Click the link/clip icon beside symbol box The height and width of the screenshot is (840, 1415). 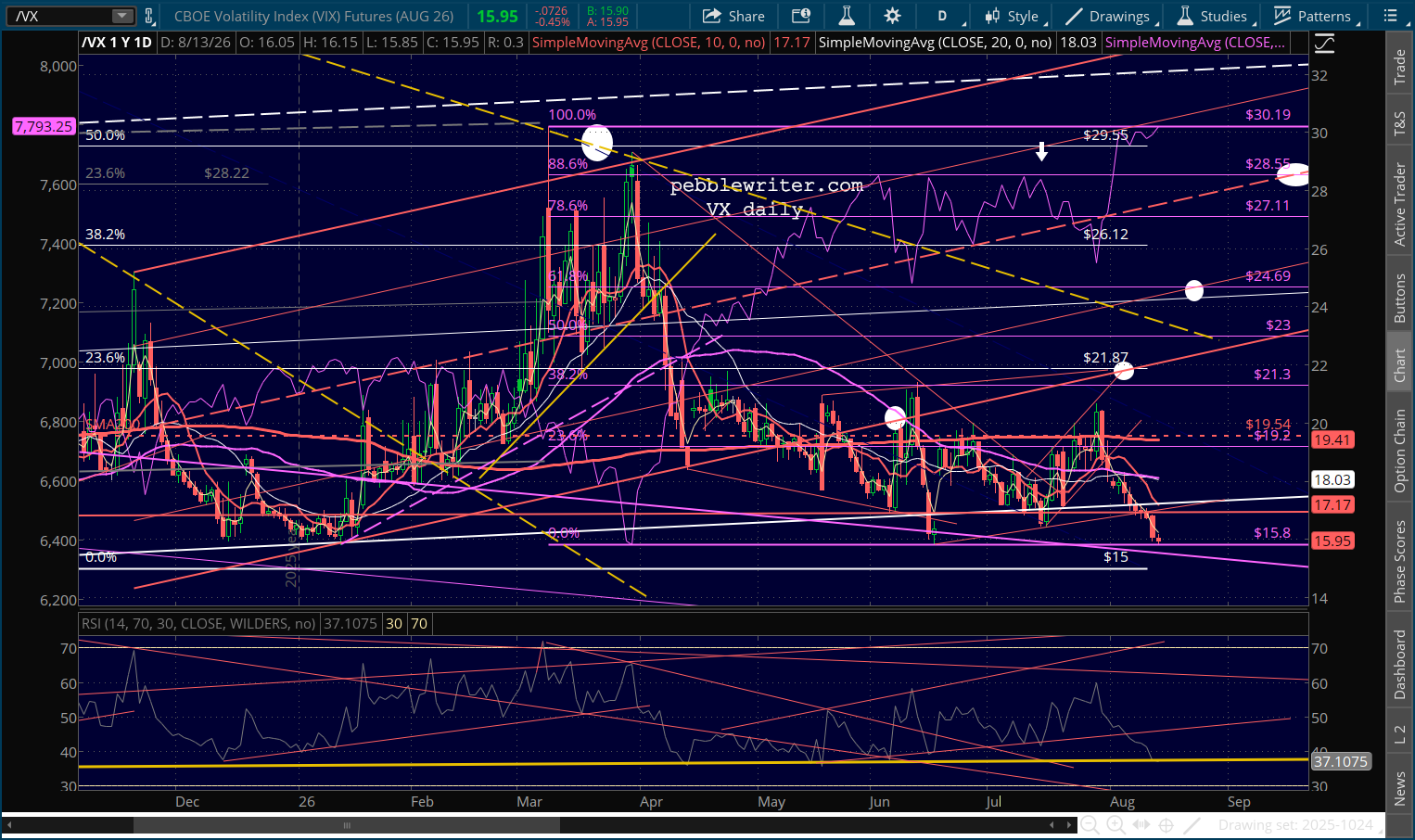coord(149,16)
